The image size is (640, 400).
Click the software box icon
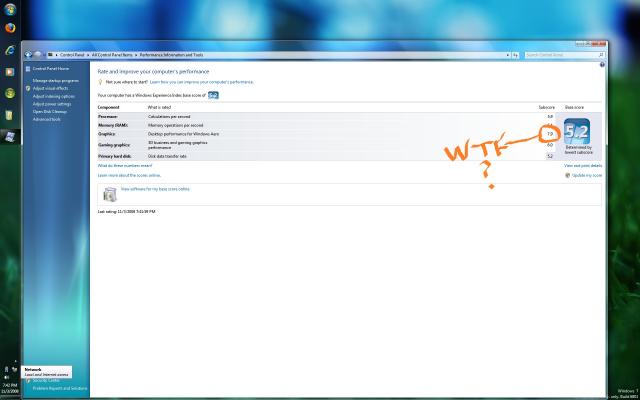click(x=110, y=194)
